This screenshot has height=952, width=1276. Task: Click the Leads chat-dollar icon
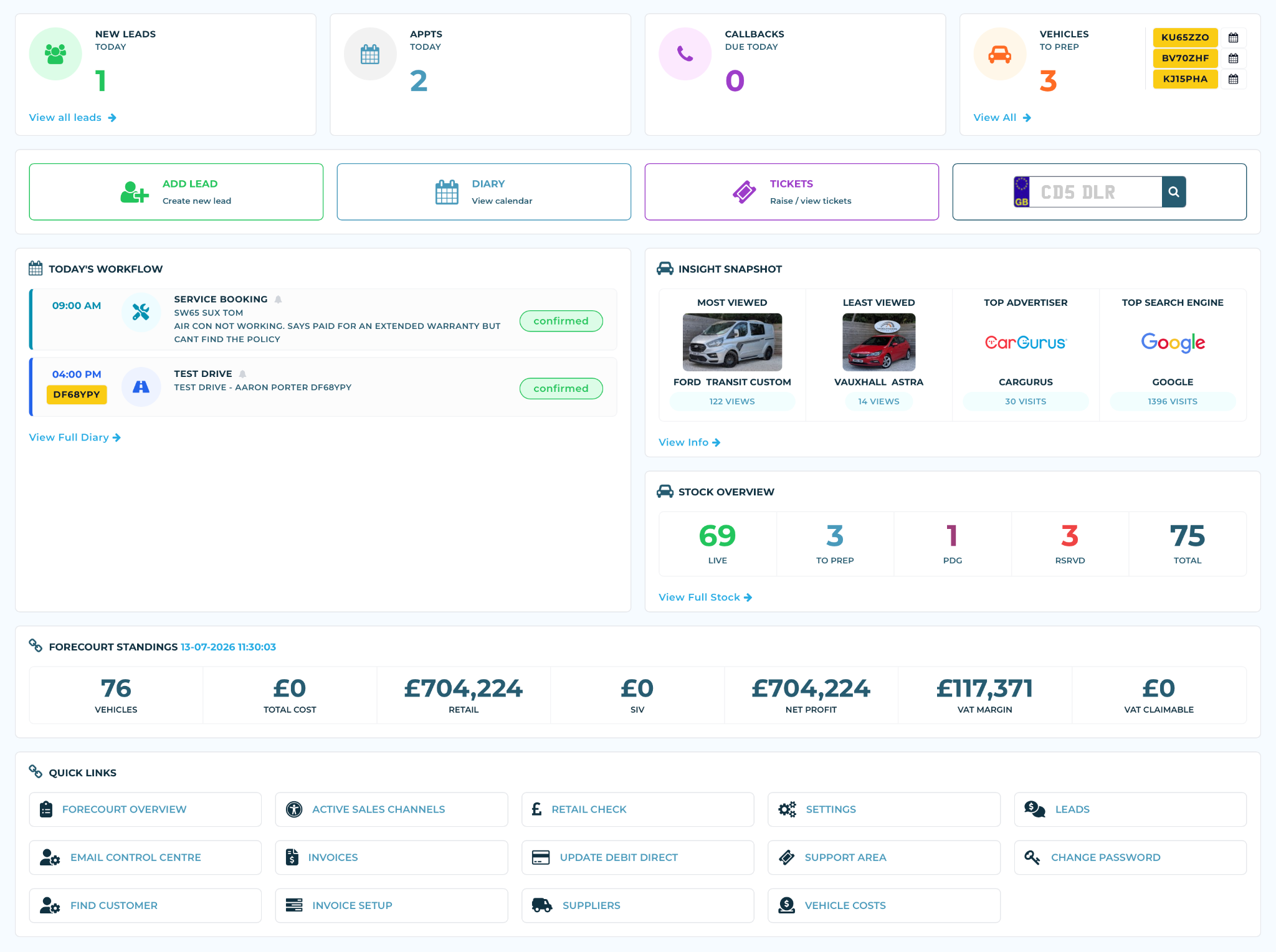tap(1035, 809)
